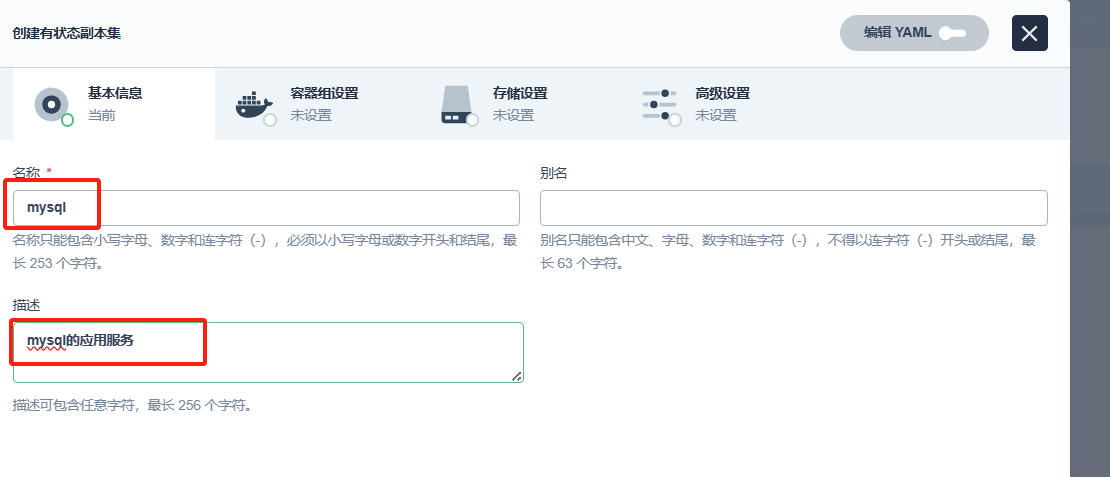Image resolution: width=1110 pixels, height=477 pixels.
Task: Click the storage disk icon for 存储设置
Action: 456,104
